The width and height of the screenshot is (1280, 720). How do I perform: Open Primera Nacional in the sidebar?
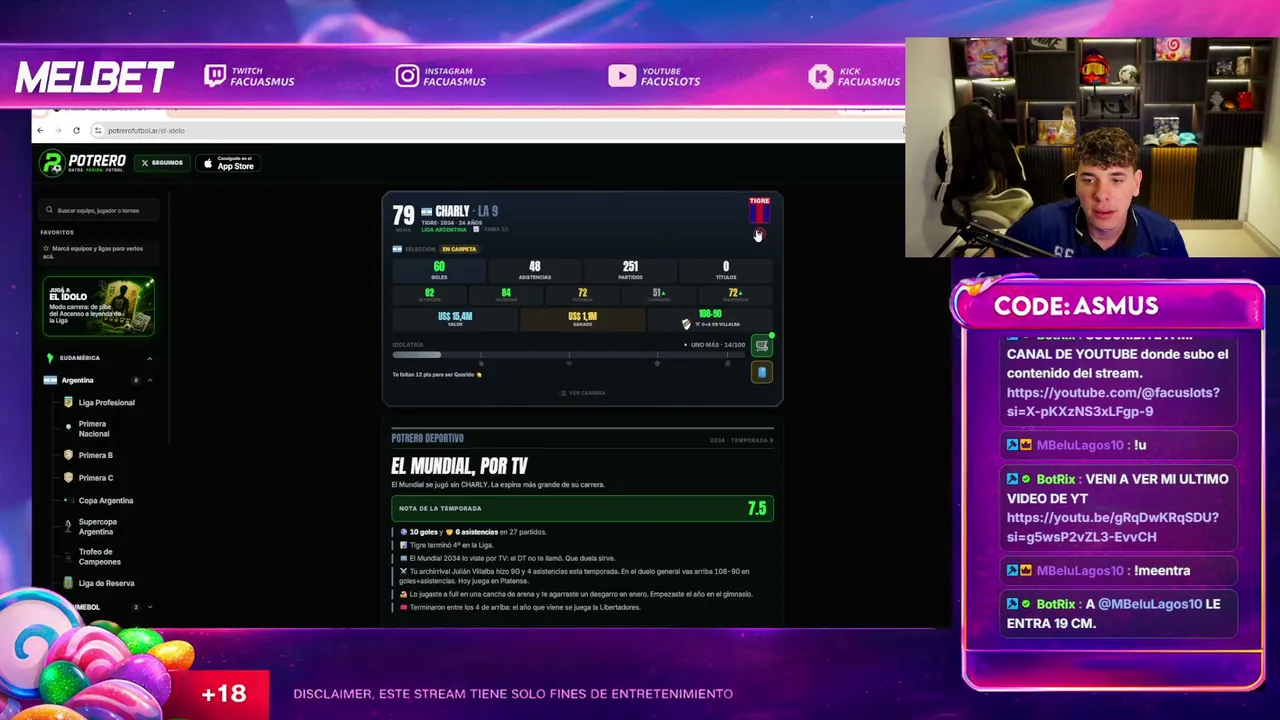click(x=94, y=429)
